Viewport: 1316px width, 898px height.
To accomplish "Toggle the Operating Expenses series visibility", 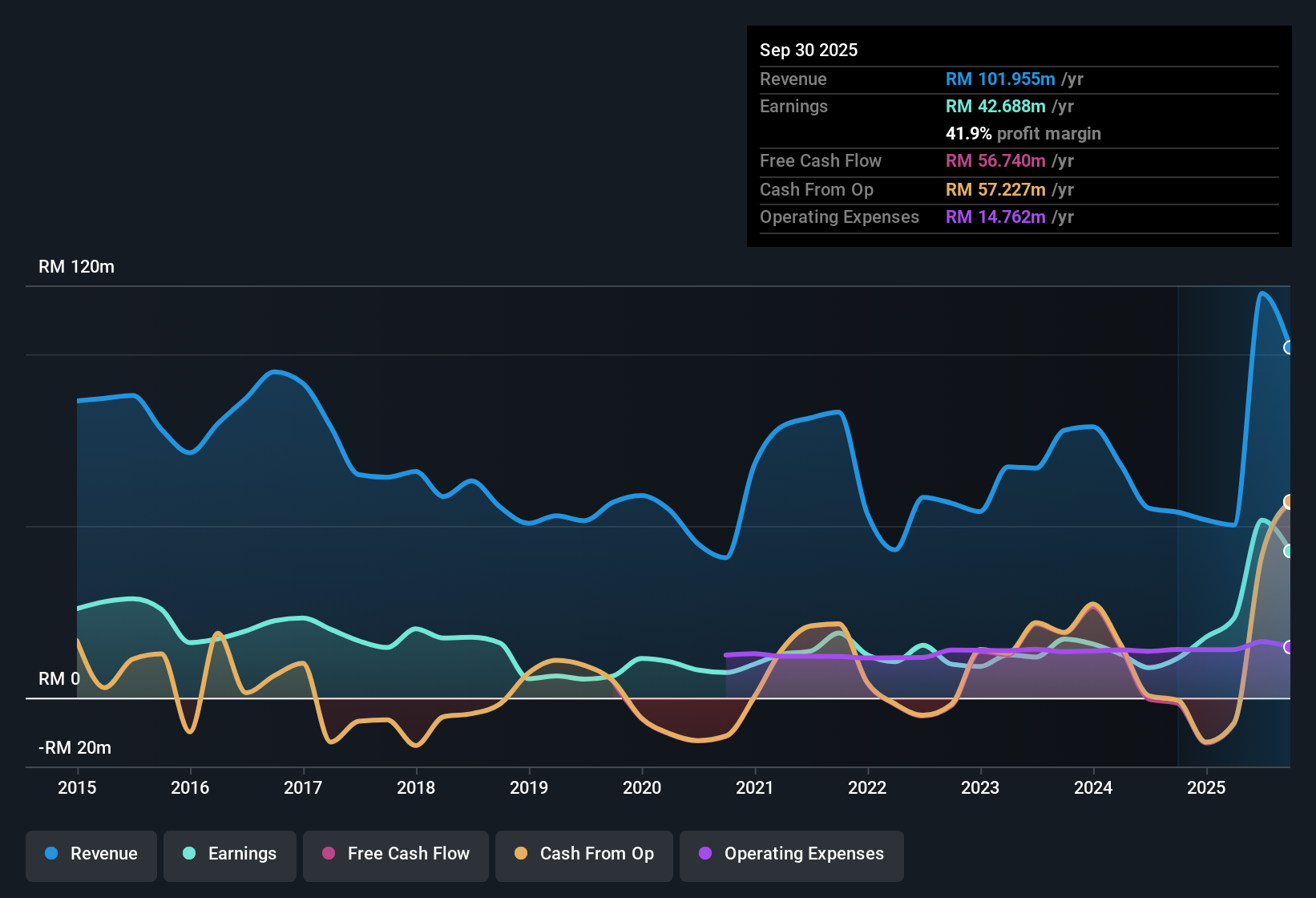I will [791, 856].
